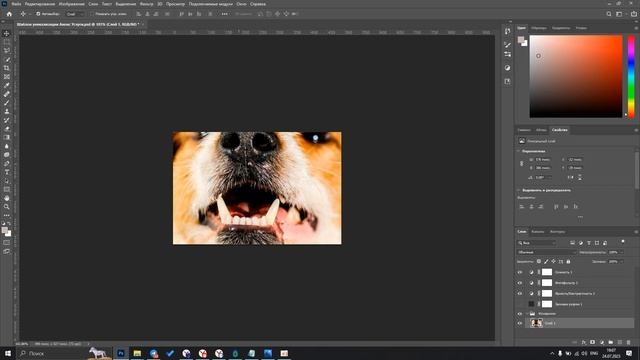The width and height of the screenshot is (640, 360).
Task: Open Auto-Select layer/group dropdown
Action: tap(74, 14)
